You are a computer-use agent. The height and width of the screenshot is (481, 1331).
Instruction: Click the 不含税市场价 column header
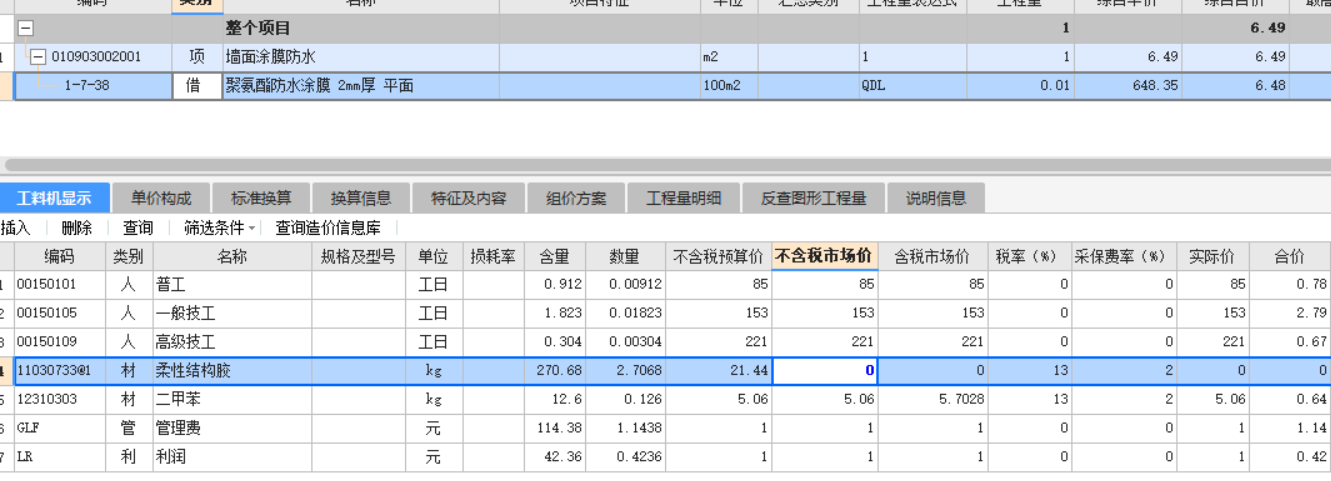pyautogui.click(x=825, y=256)
